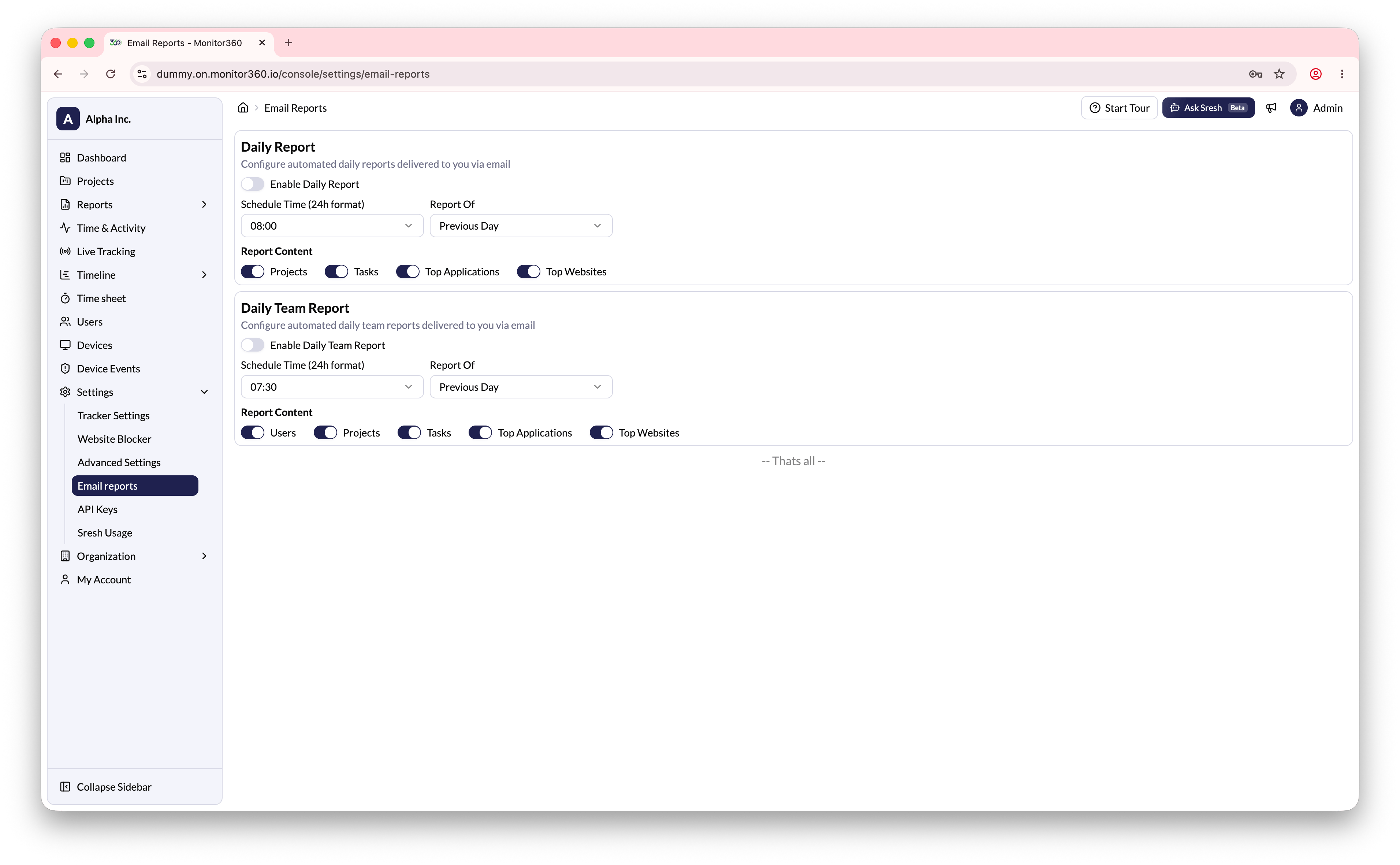Bookmark this page with the star icon

[1279, 74]
